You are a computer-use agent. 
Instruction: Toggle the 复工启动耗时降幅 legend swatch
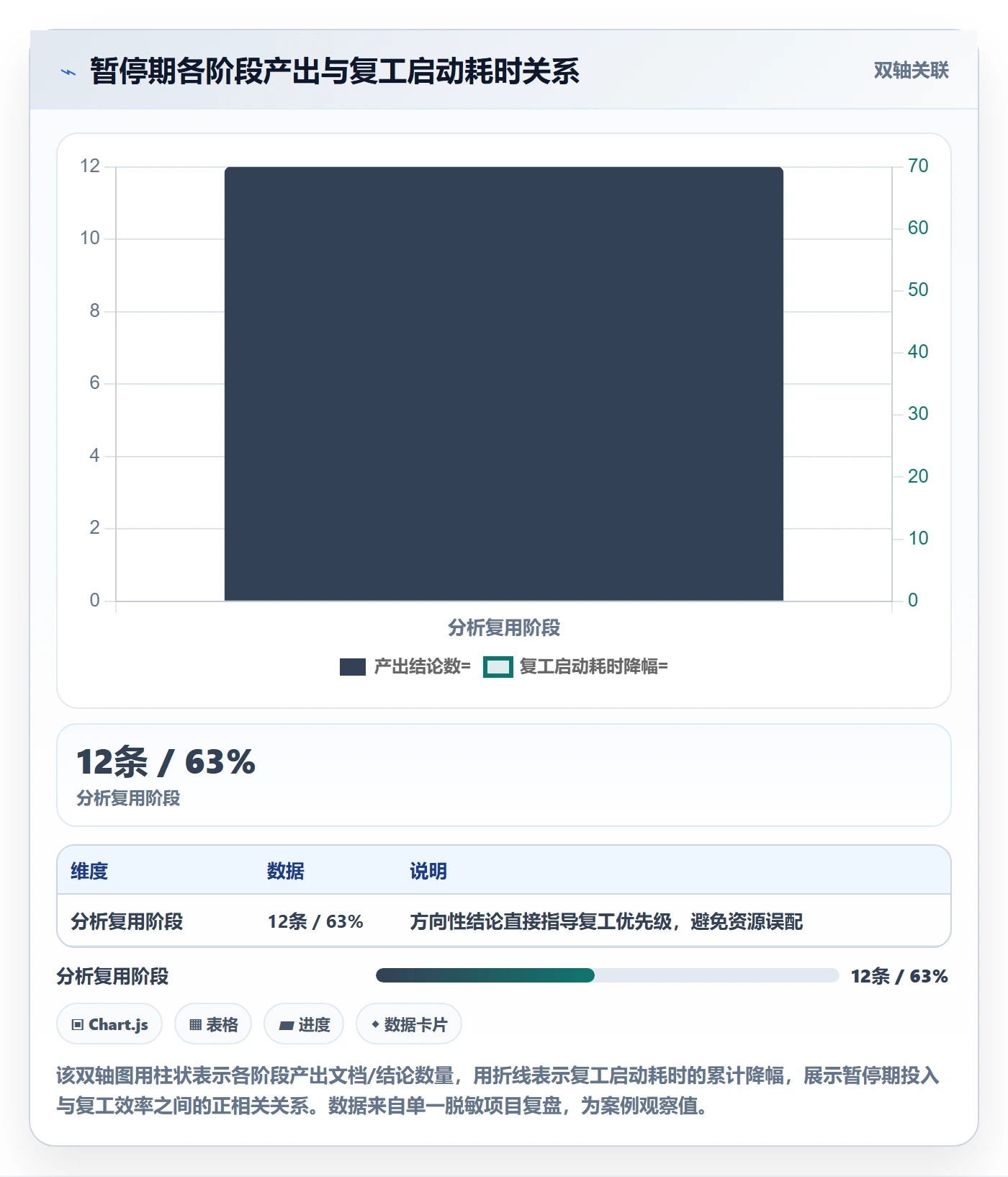point(498,667)
